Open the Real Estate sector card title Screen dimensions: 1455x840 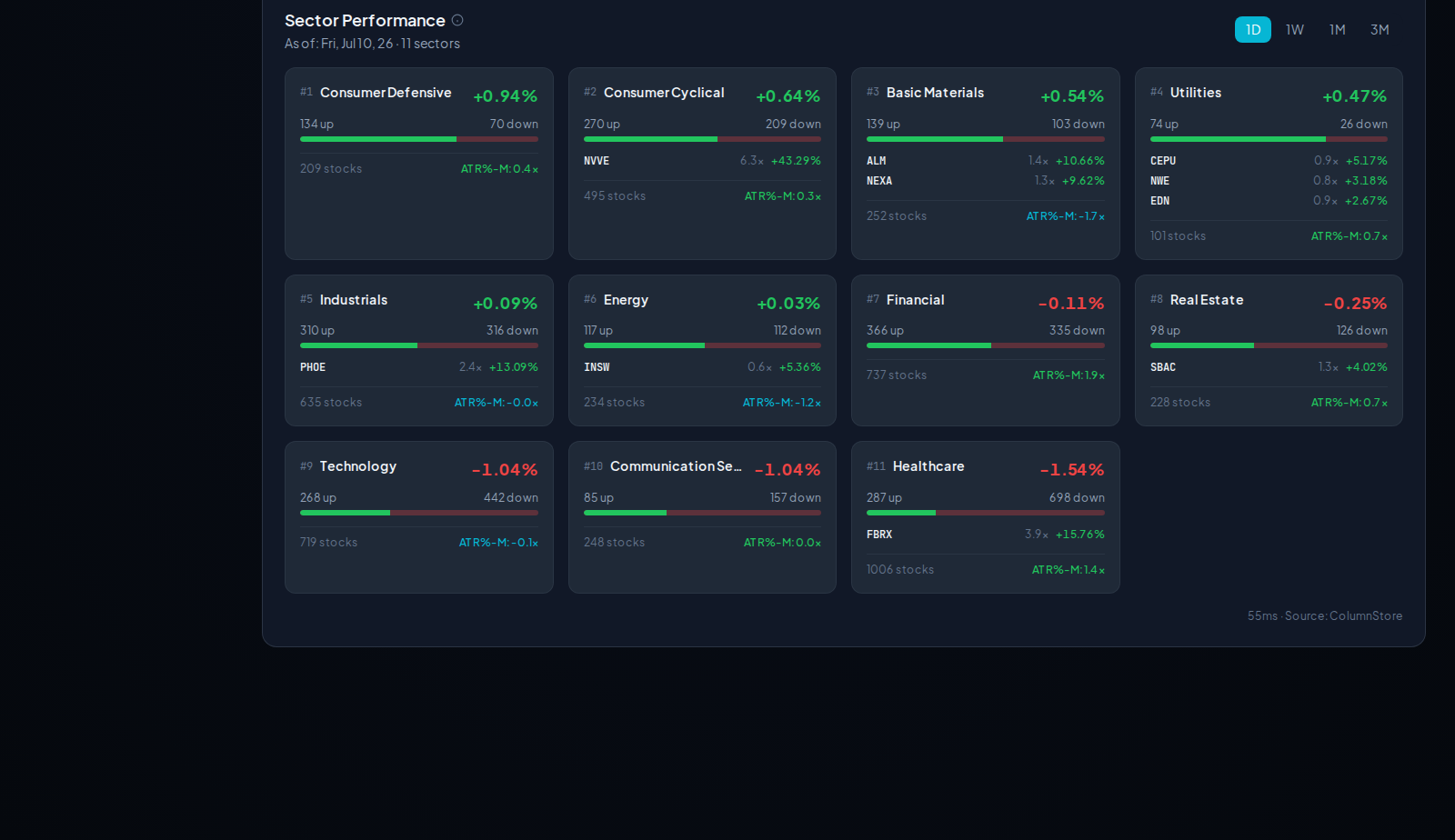pyautogui.click(x=1207, y=300)
